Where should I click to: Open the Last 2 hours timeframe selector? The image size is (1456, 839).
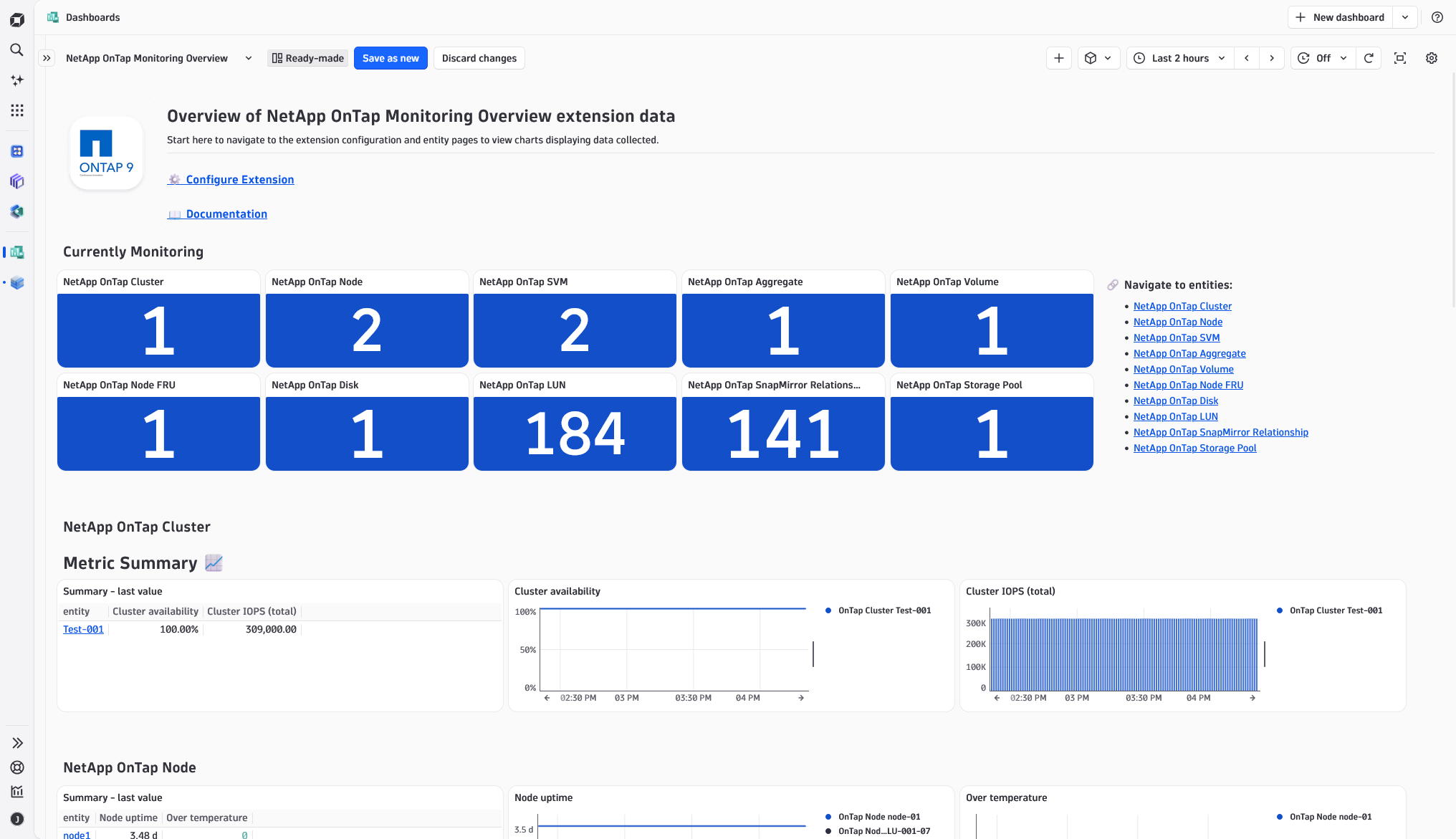click(1181, 58)
